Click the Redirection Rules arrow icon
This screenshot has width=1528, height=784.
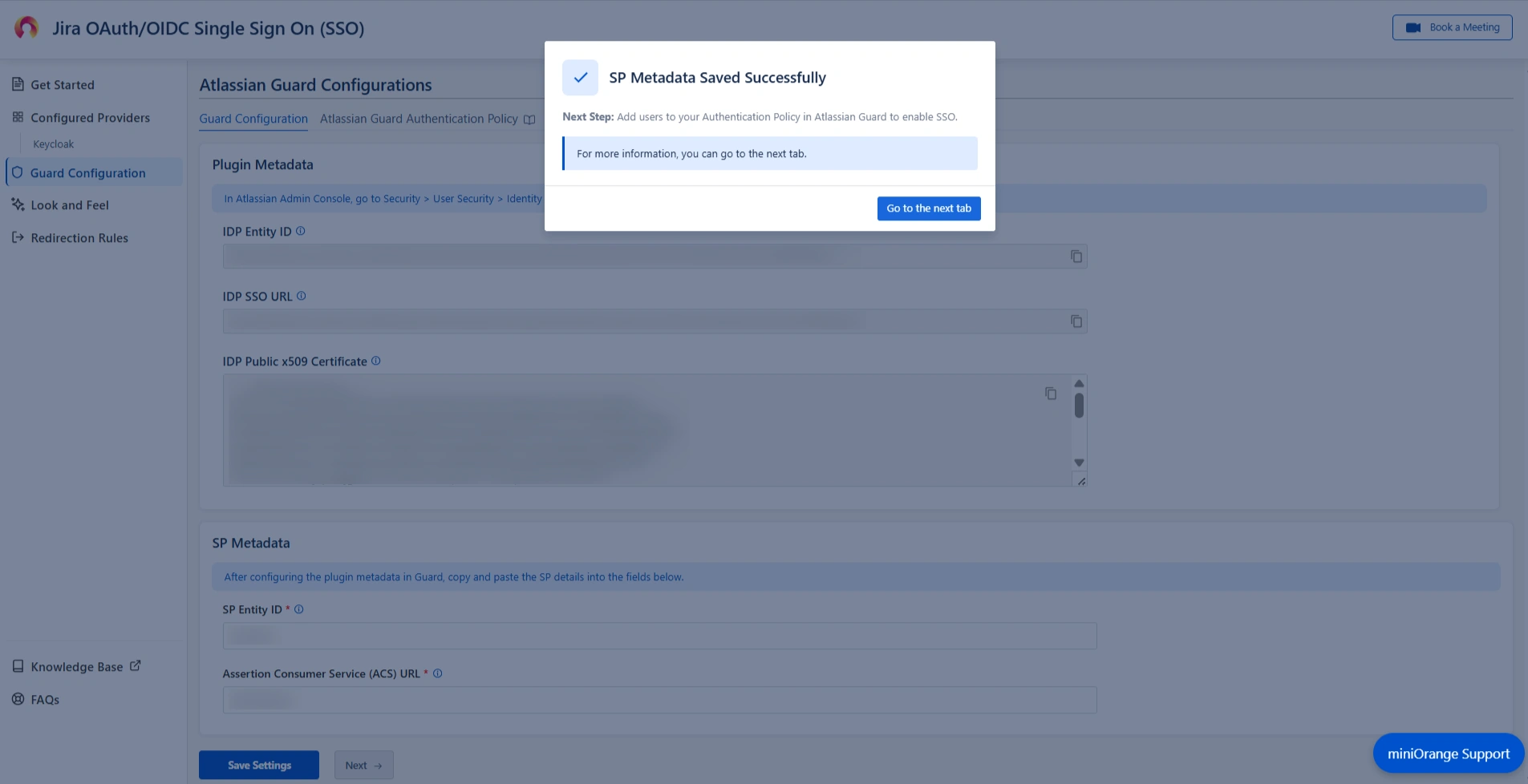pos(18,237)
